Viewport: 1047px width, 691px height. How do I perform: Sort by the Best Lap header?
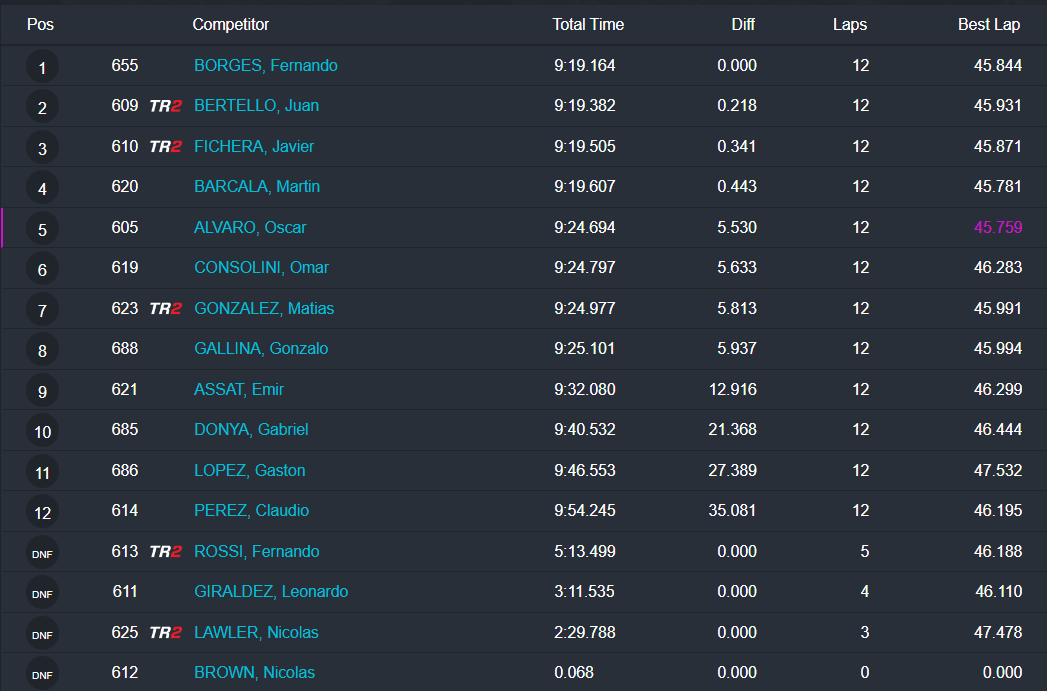tap(988, 25)
